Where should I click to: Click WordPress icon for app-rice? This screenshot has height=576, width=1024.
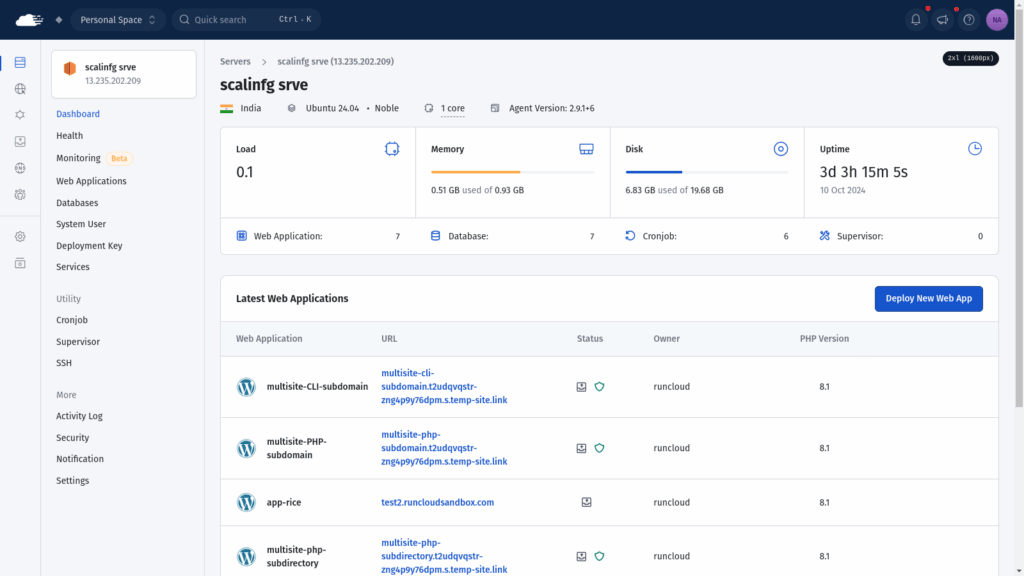(246, 502)
